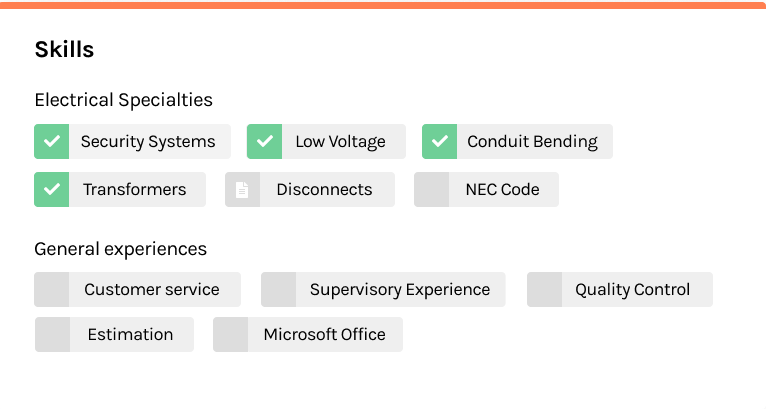Click the General experiences section heading
The width and height of the screenshot is (766, 409).
coord(121,249)
